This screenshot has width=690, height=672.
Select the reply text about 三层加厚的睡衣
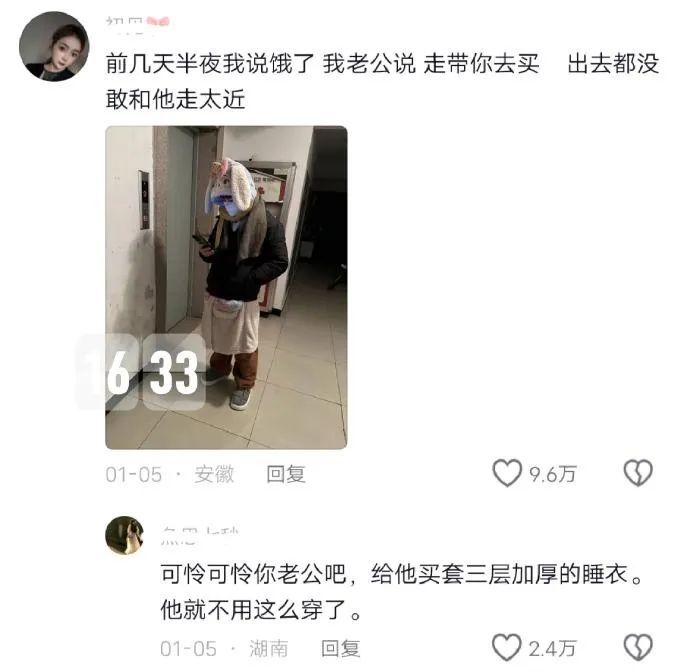pos(402,592)
